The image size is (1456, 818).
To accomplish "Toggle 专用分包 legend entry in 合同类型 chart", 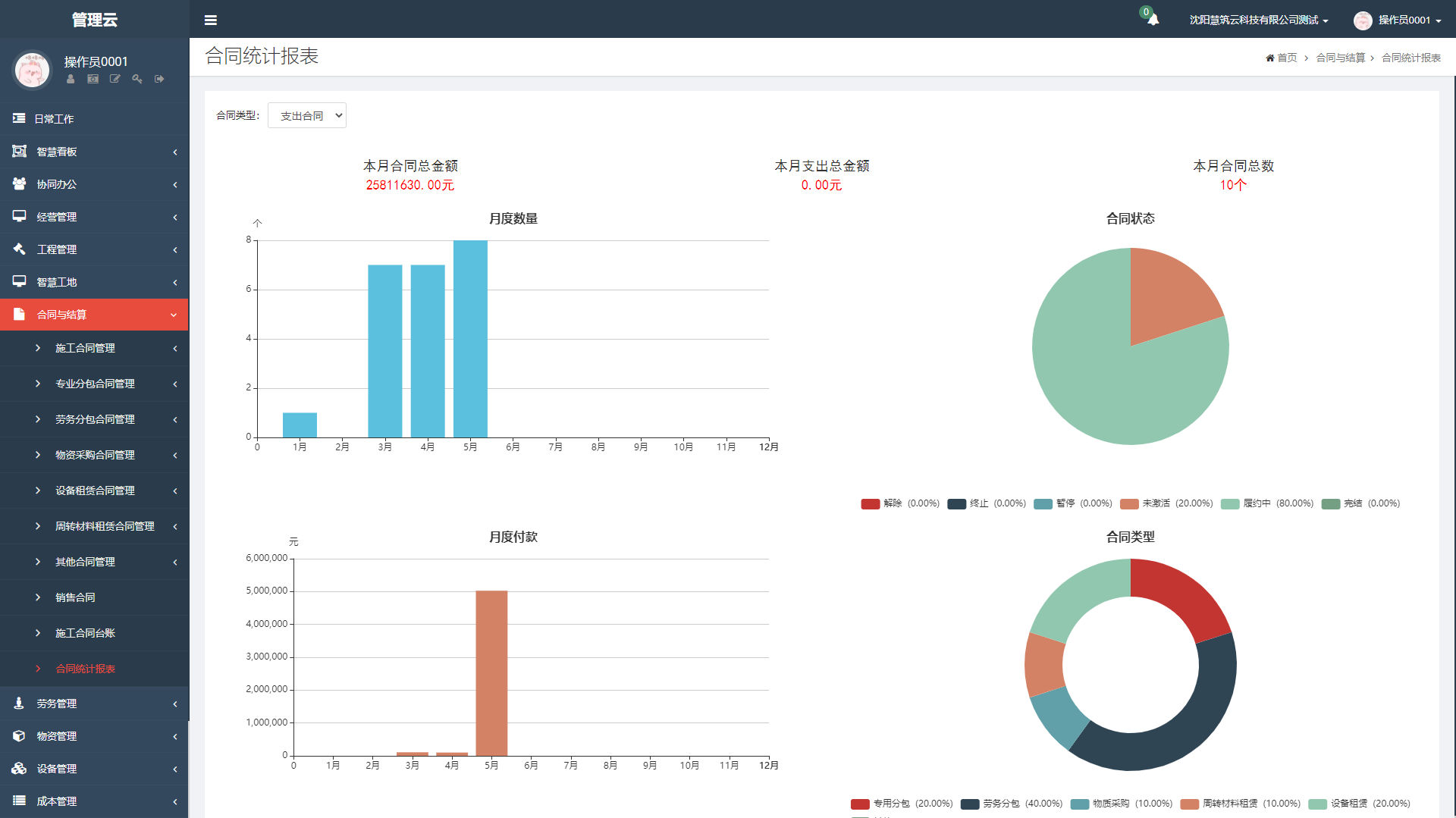I will [x=902, y=804].
